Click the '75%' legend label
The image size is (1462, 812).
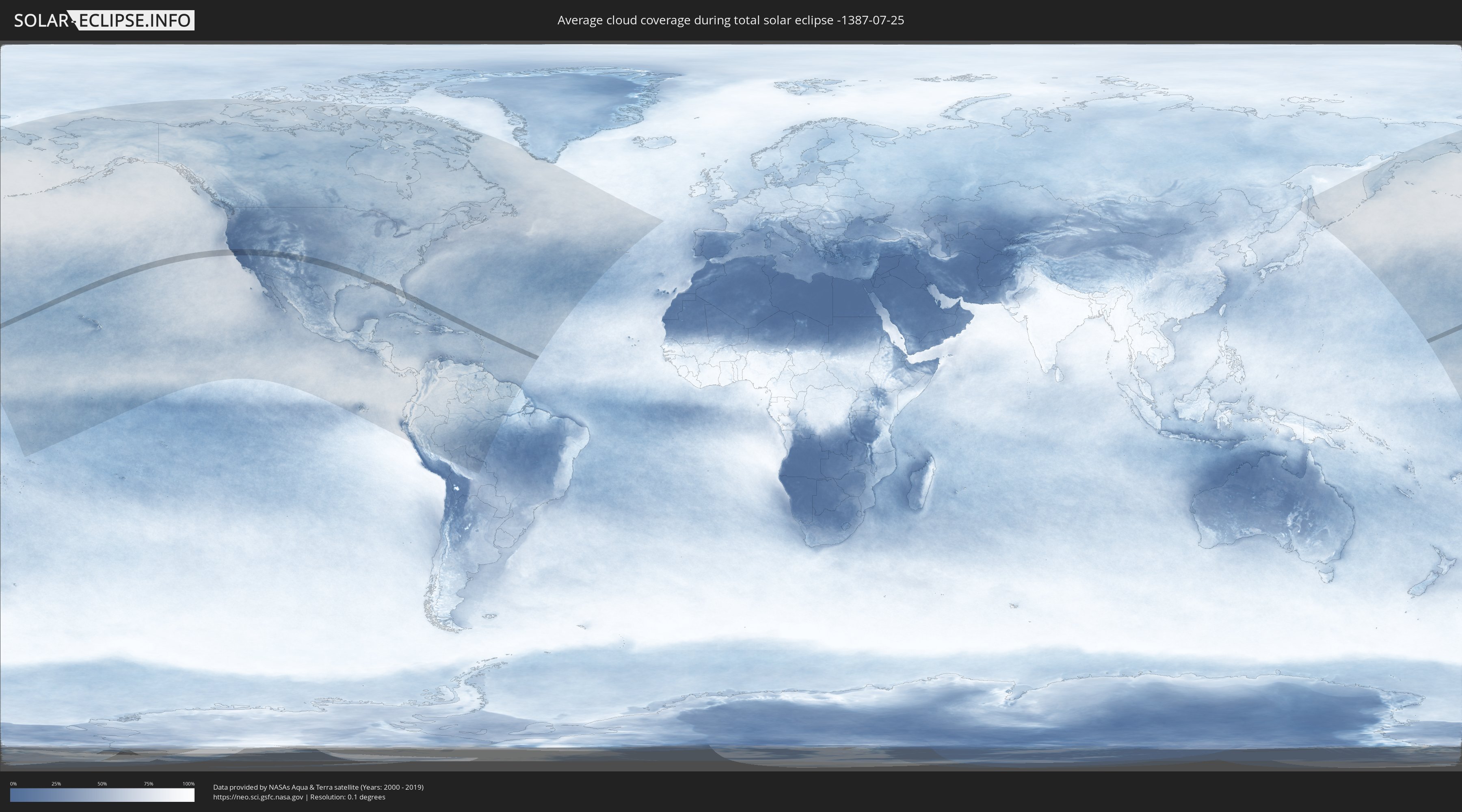coord(149,784)
